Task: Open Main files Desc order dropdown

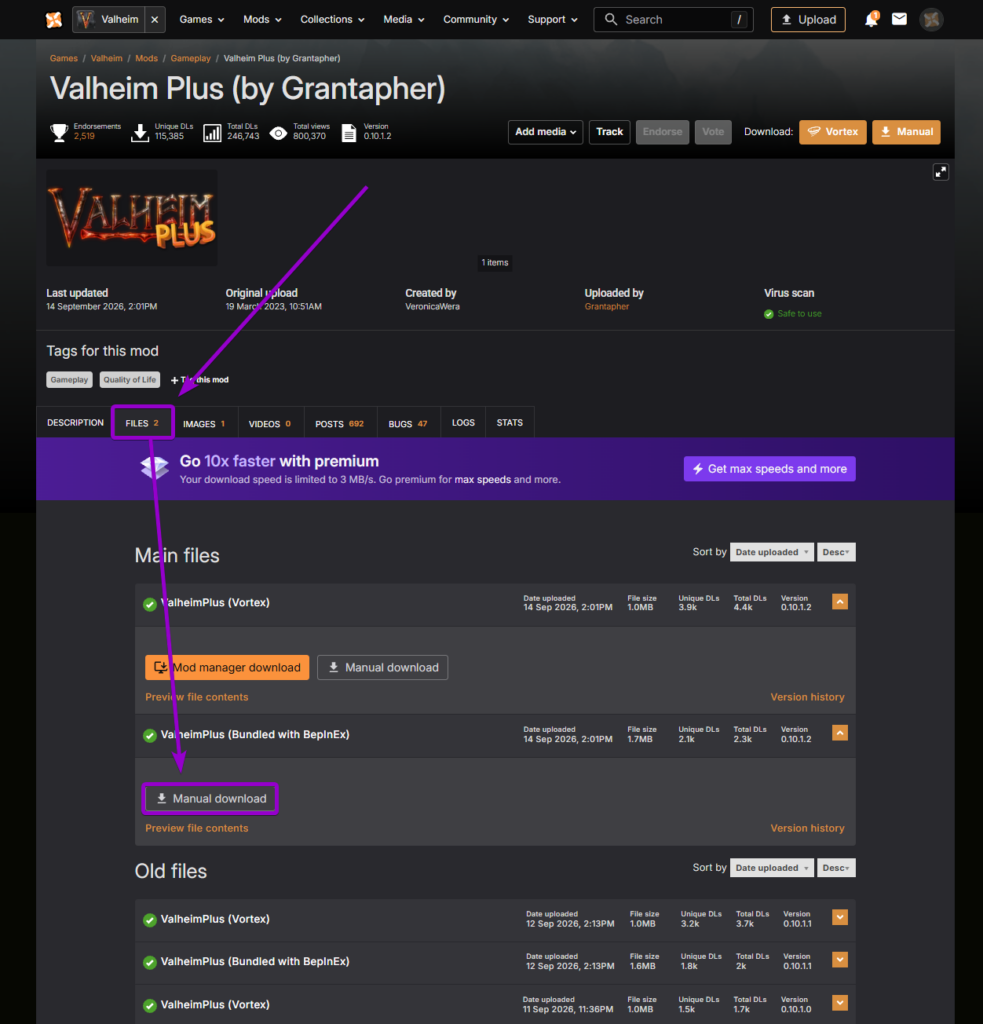Action: tap(836, 552)
